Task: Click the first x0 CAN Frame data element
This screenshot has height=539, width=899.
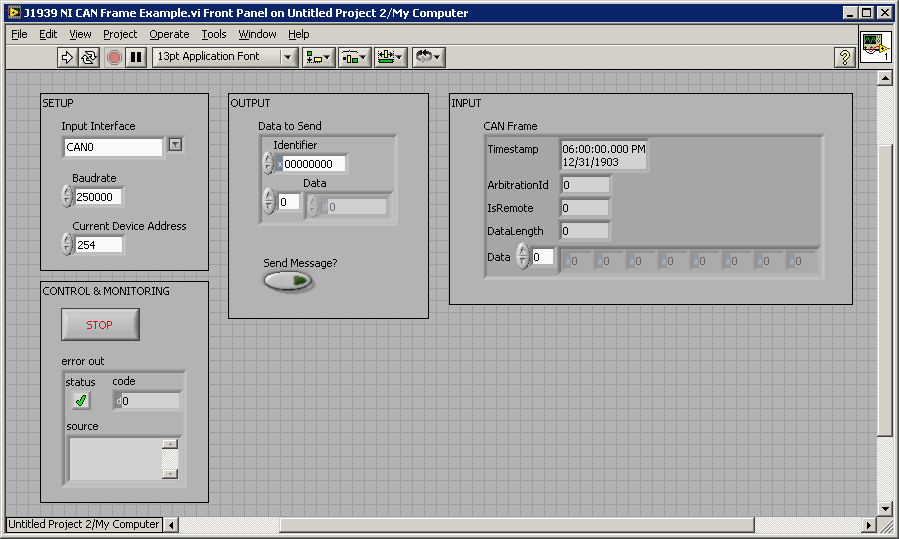Action: point(576,261)
